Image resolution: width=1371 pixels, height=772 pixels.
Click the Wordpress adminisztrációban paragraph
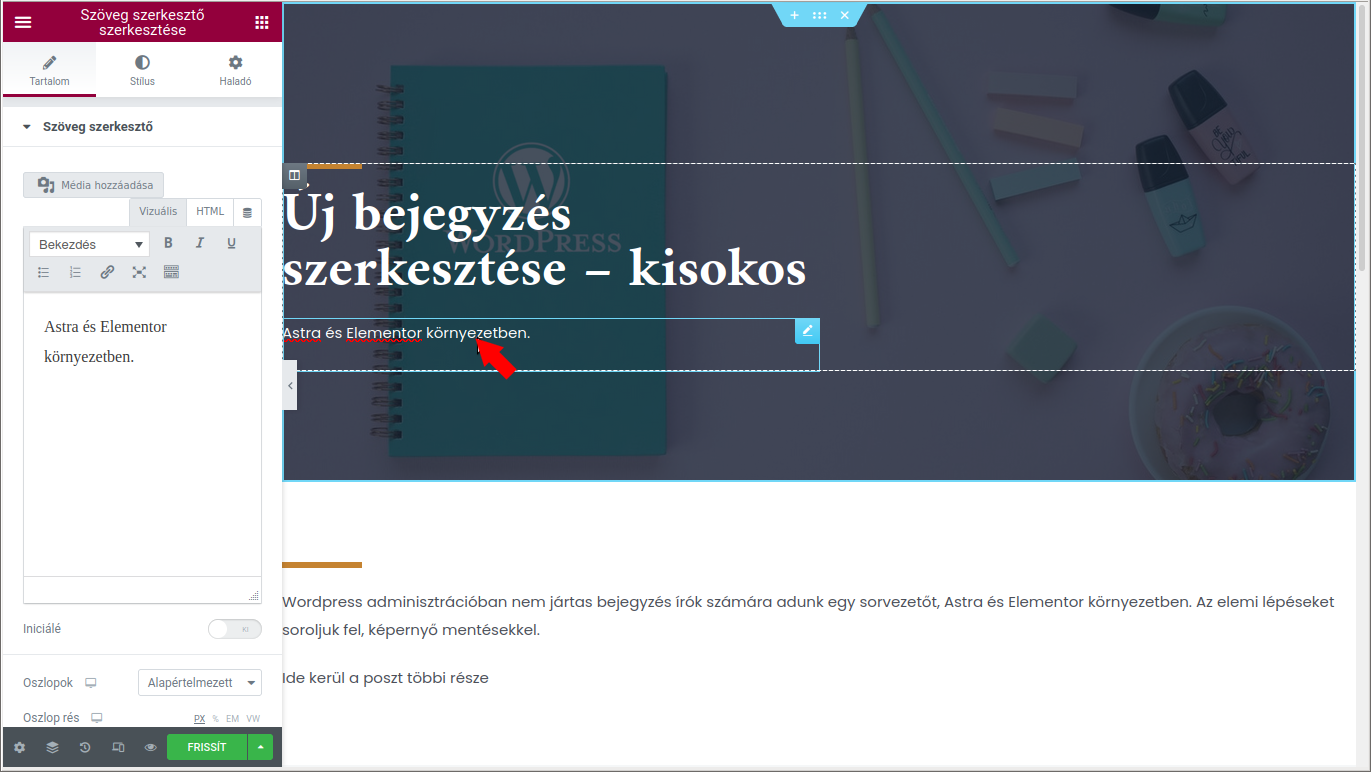tap(808, 616)
